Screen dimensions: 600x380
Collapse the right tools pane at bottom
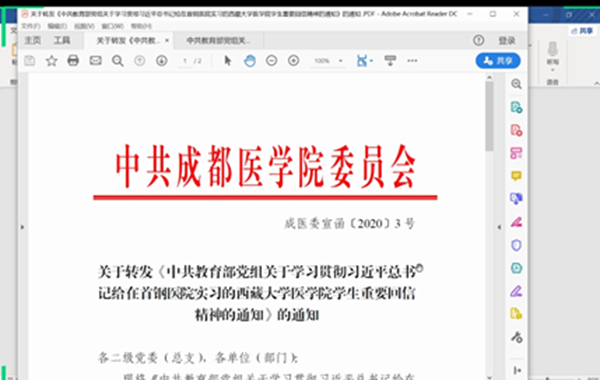click(517, 370)
